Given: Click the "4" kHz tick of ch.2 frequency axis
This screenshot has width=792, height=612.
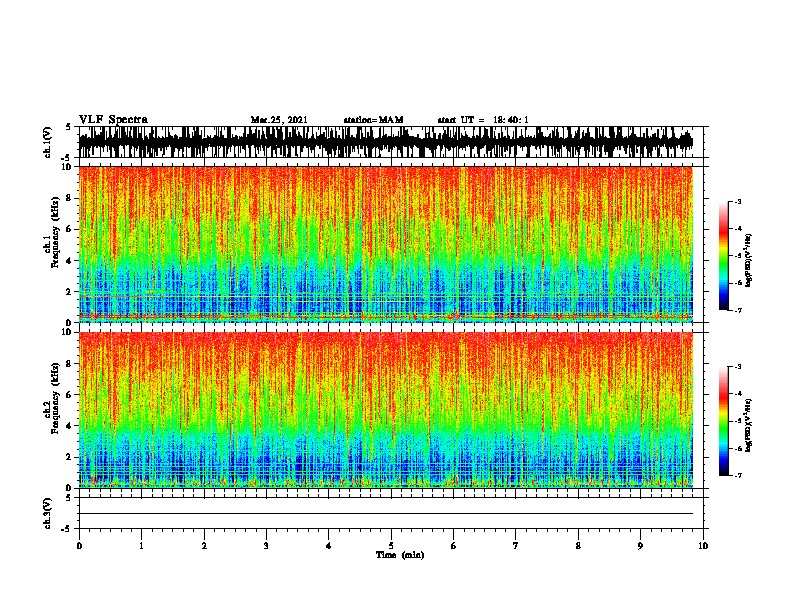Looking at the screenshot, I should coord(70,426).
